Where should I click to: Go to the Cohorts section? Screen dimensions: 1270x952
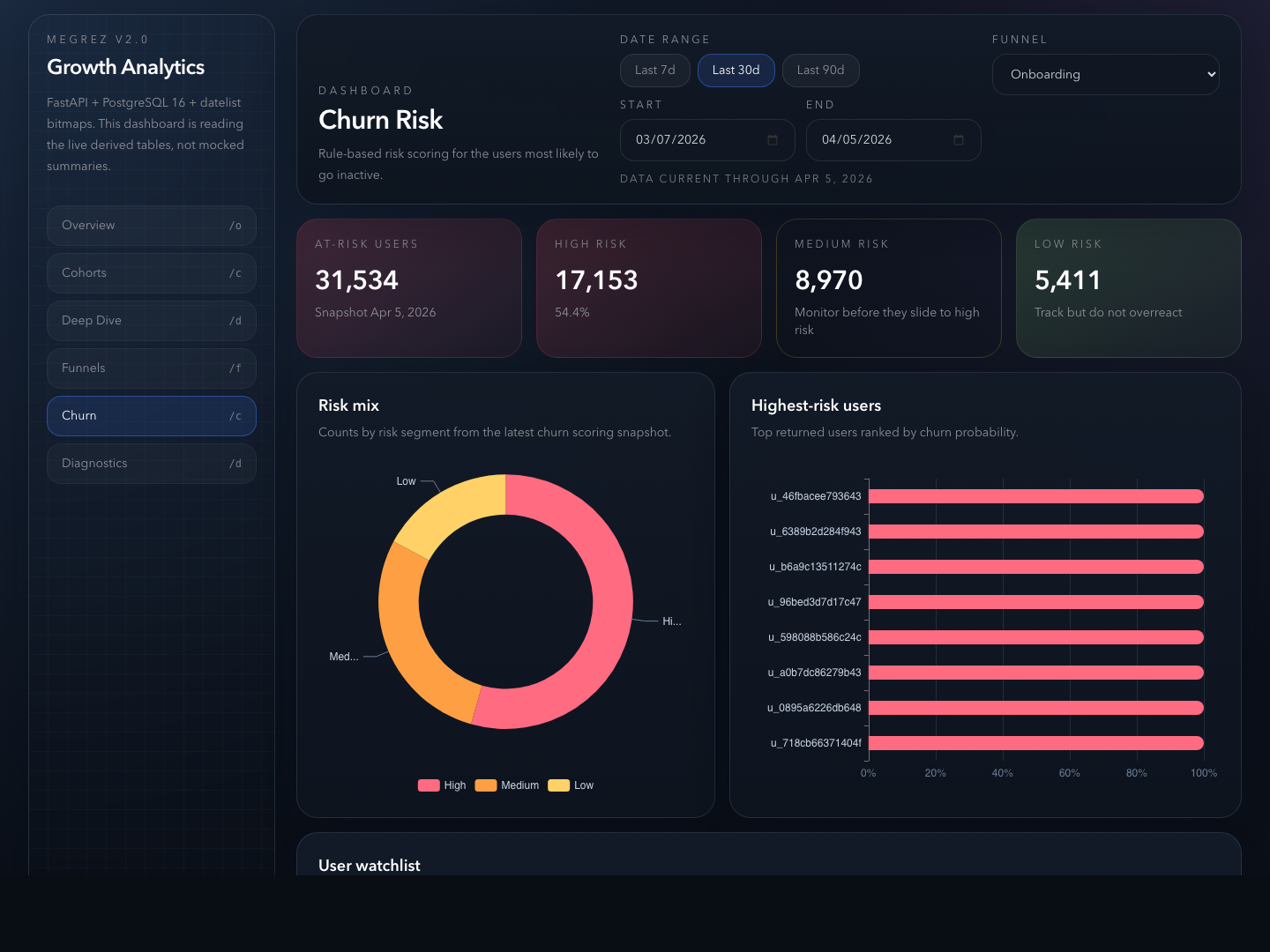[x=151, y=273]
